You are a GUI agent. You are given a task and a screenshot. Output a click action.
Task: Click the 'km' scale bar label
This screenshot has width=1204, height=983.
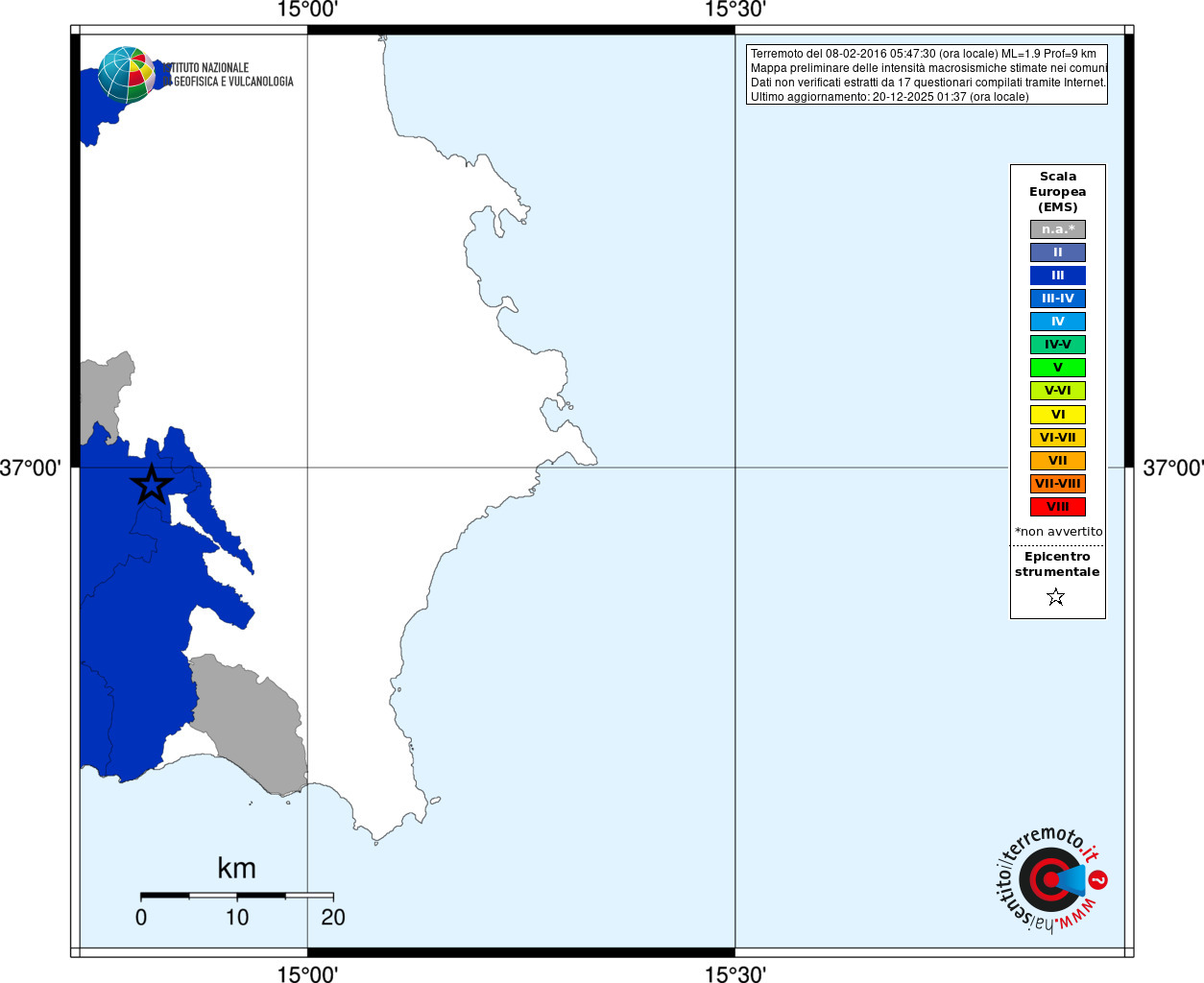[236, 868]
